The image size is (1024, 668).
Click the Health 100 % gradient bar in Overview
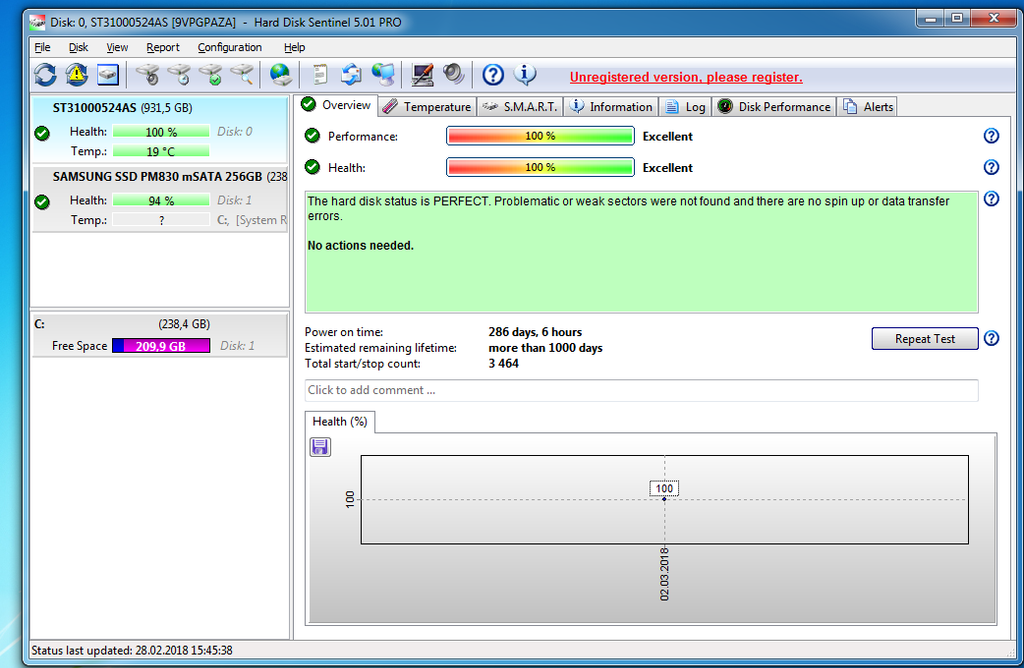(x=540, y=167)
